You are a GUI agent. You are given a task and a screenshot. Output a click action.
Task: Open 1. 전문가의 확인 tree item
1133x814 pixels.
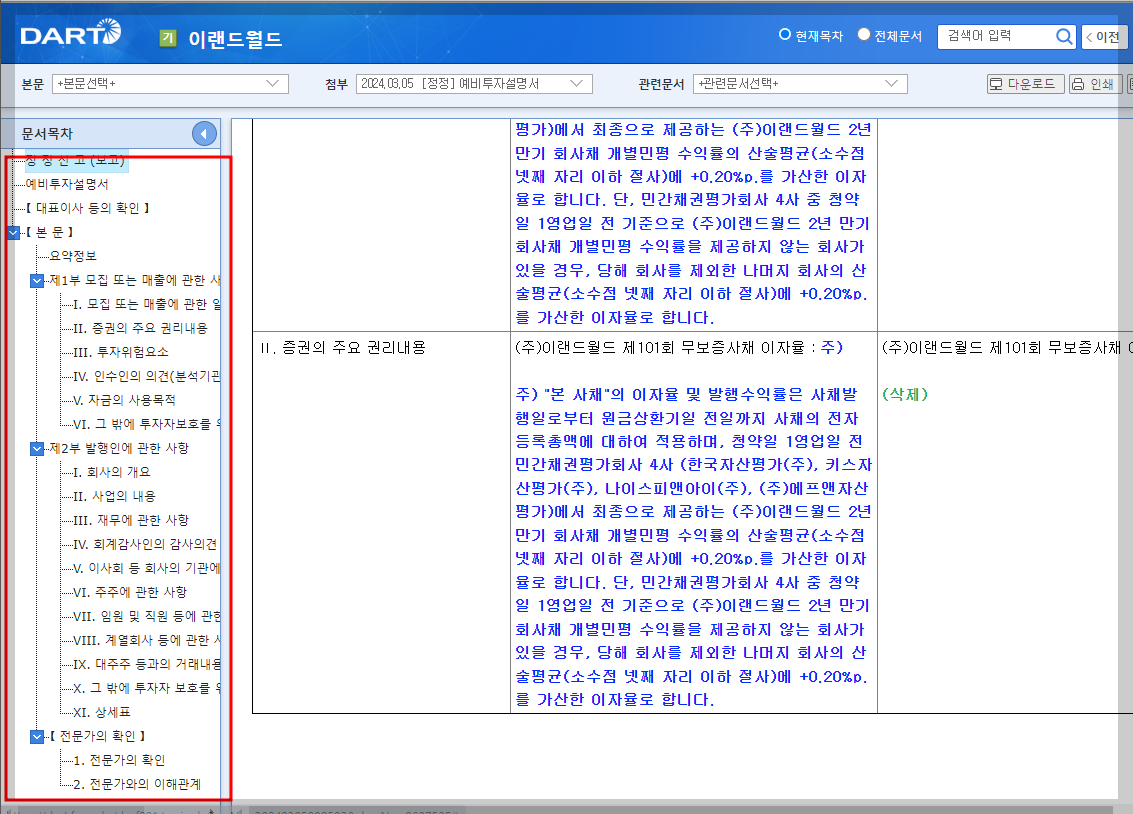119,760
